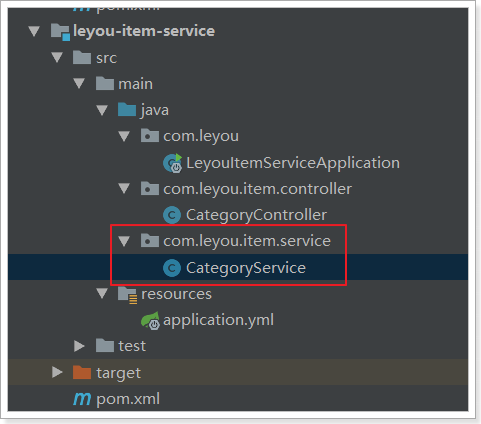Click the CategoryController class icon
The width and height of the screenshot is (481, 424).
(172, 215)
